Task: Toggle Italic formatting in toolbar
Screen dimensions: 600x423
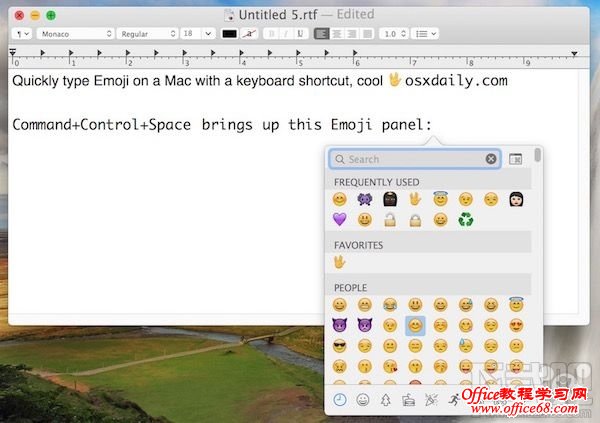Action: pos(286,34)
